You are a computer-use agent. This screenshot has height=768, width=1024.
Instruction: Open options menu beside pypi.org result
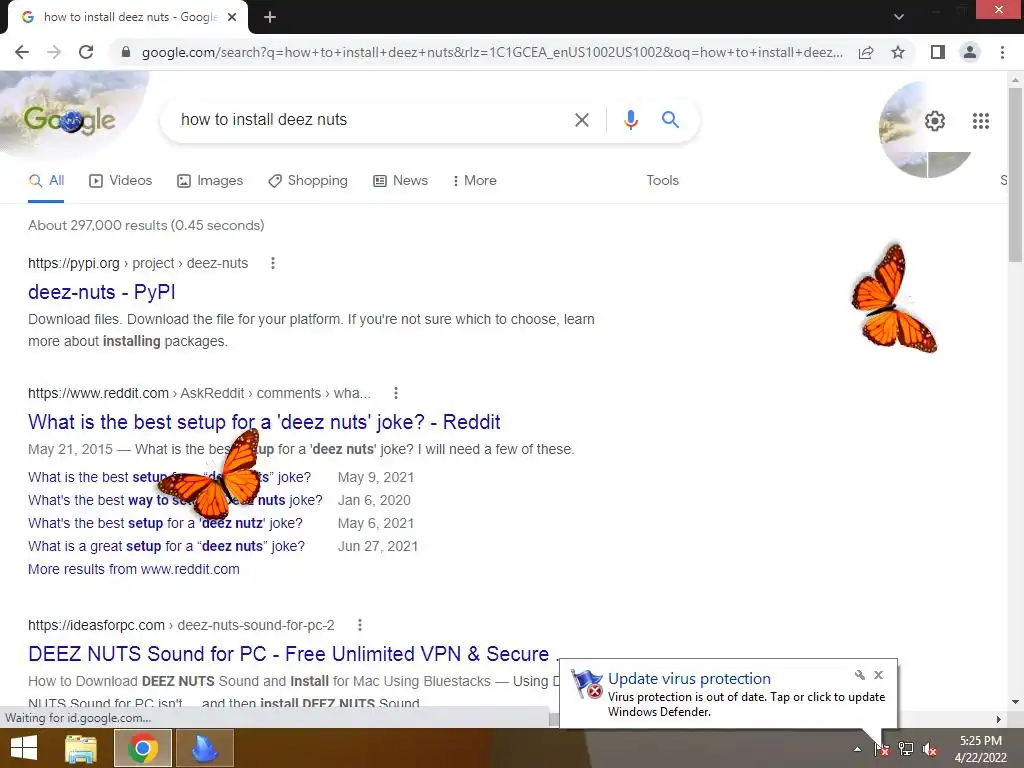(x=273, y=263)
